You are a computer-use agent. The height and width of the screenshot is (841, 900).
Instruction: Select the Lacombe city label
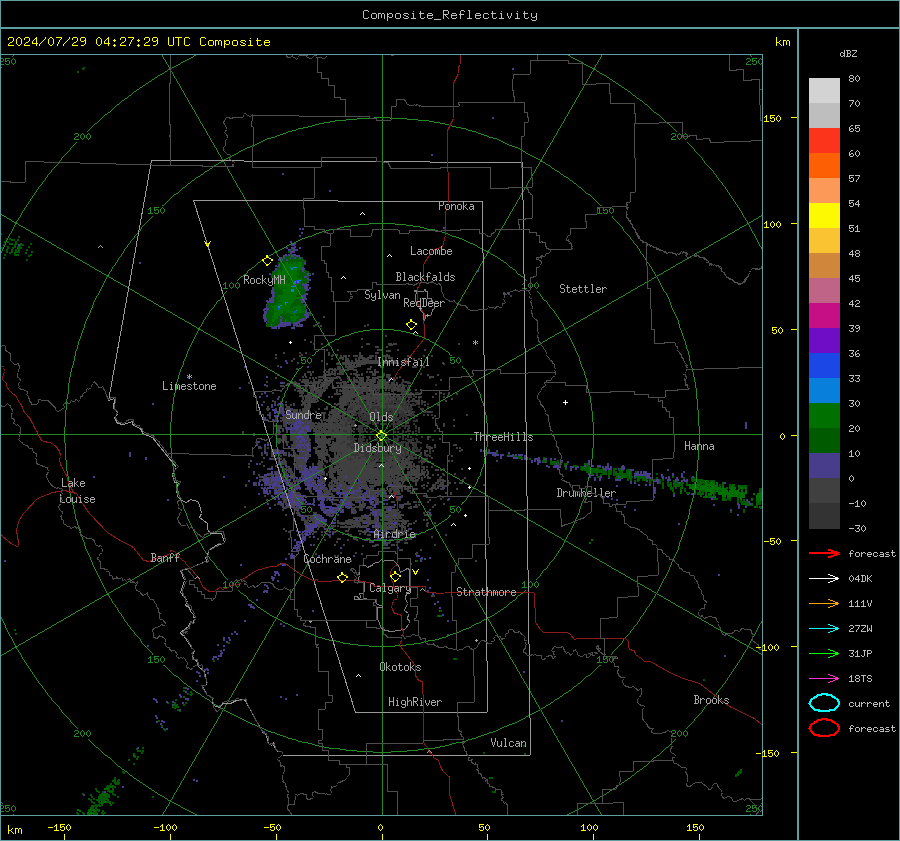pos(431,251)
